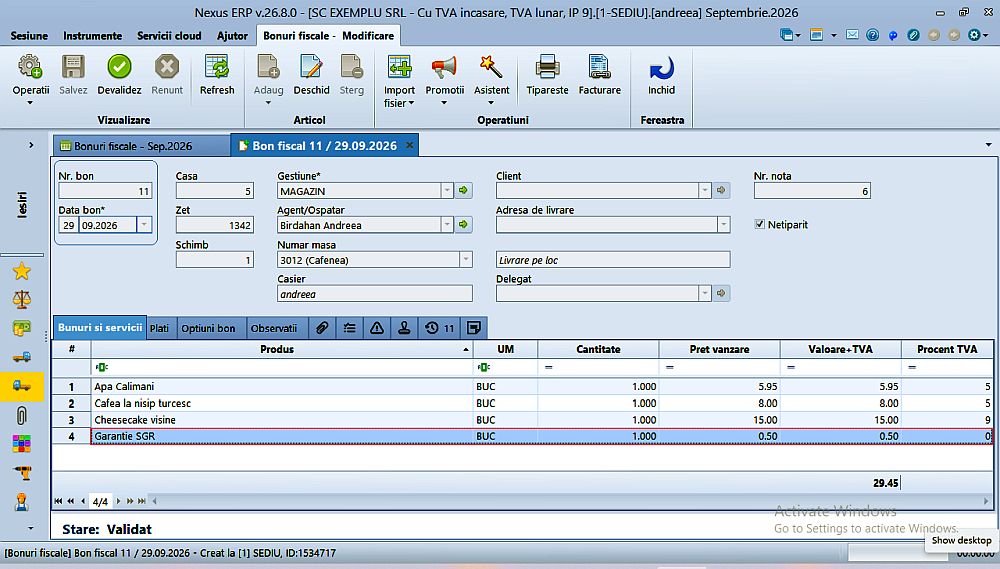1000x569 pixels.
Task: Click the Facturare invoice icon
Action: pyautogui.click(x=599, y=67)
